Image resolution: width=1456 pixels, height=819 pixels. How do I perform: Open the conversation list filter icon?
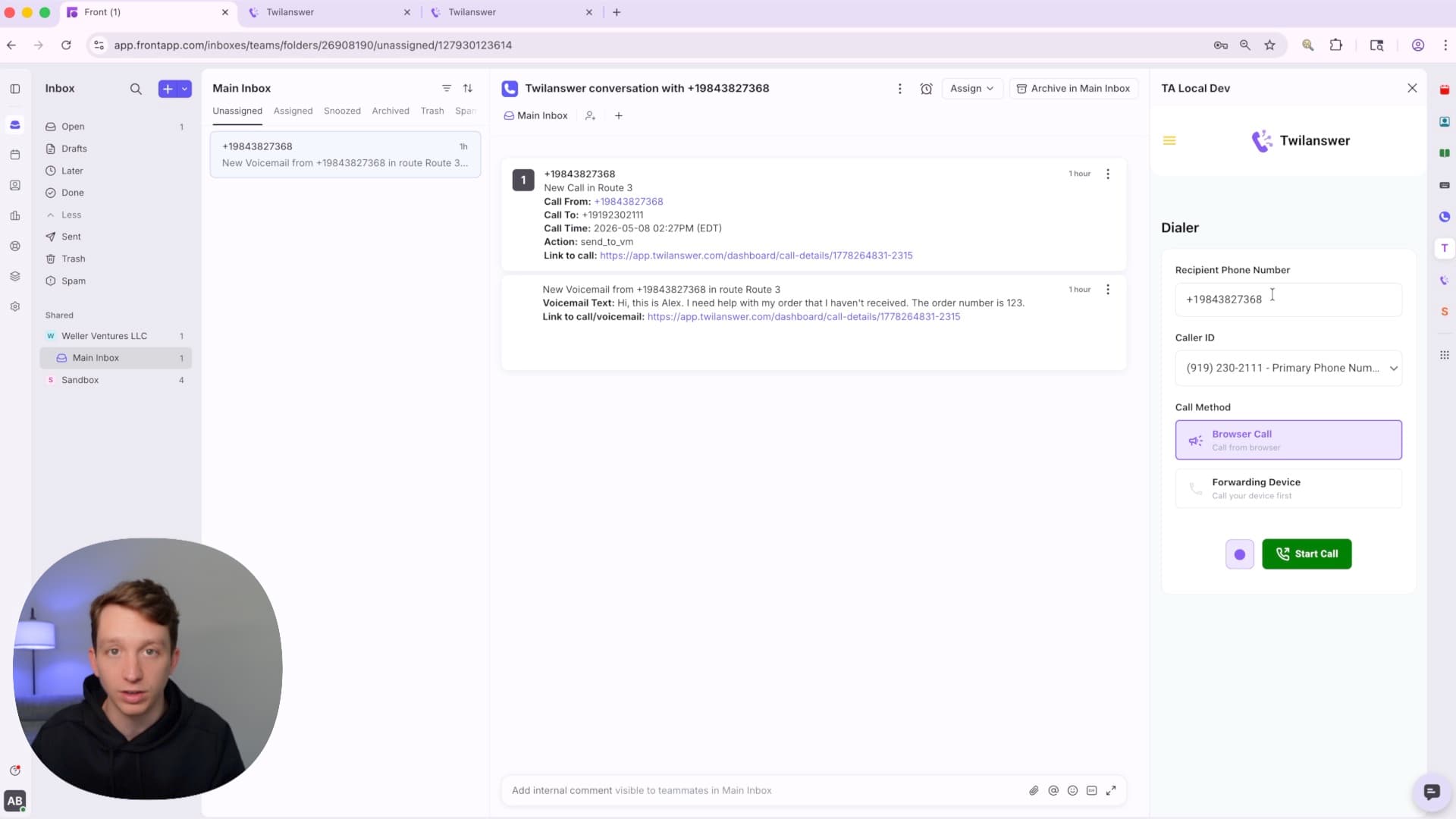pyautogui.click(x=447, y=89)
